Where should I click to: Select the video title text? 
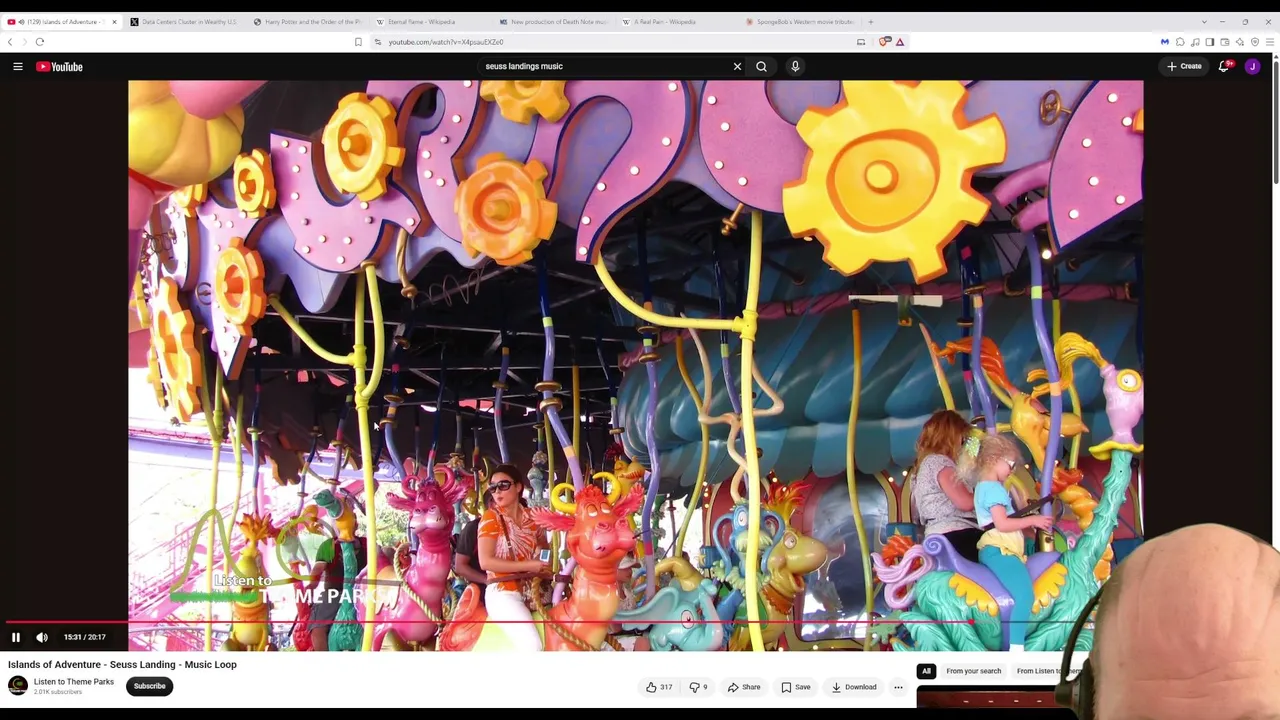[122, 664]
